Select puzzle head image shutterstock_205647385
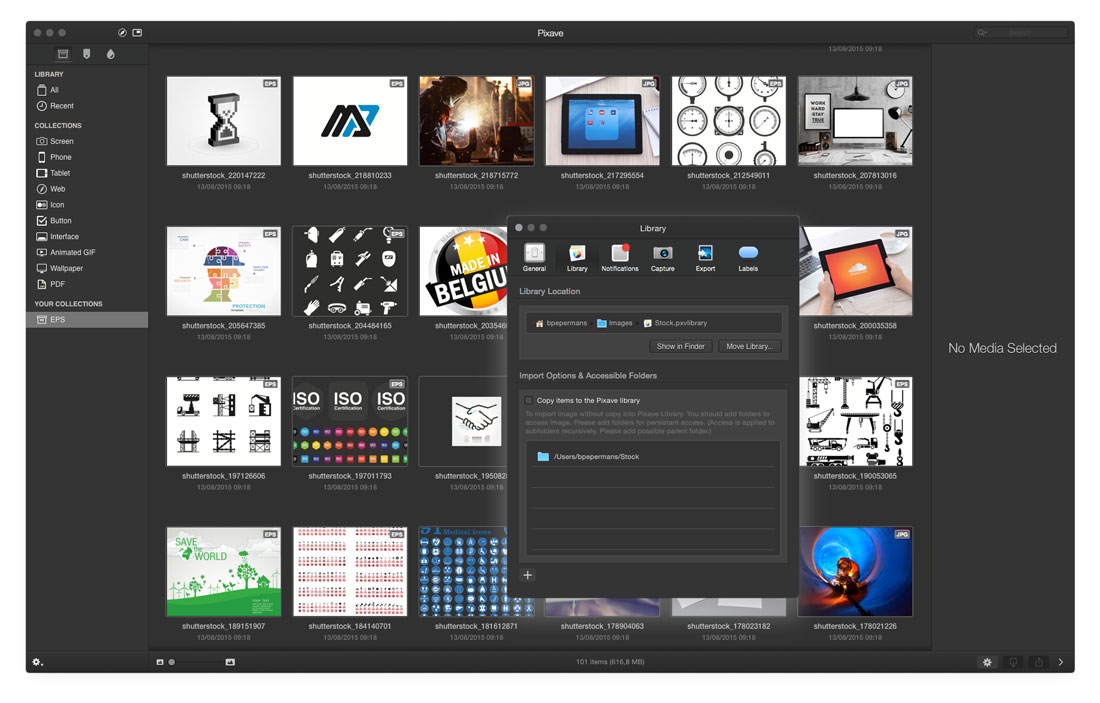The width and height of the screenshot is (1100, 703). [224, 271]
